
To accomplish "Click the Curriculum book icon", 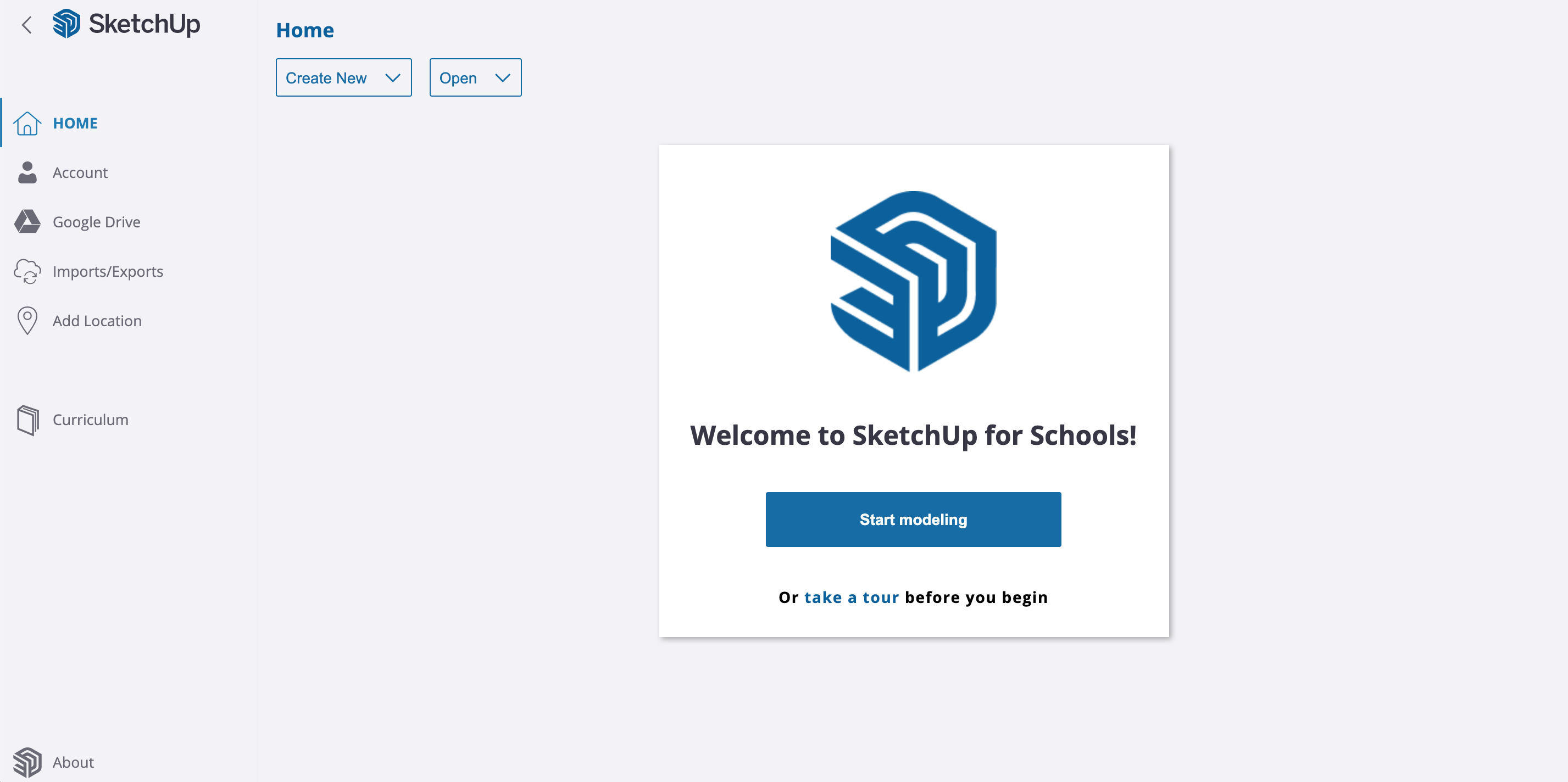I will tap(27, 420).
